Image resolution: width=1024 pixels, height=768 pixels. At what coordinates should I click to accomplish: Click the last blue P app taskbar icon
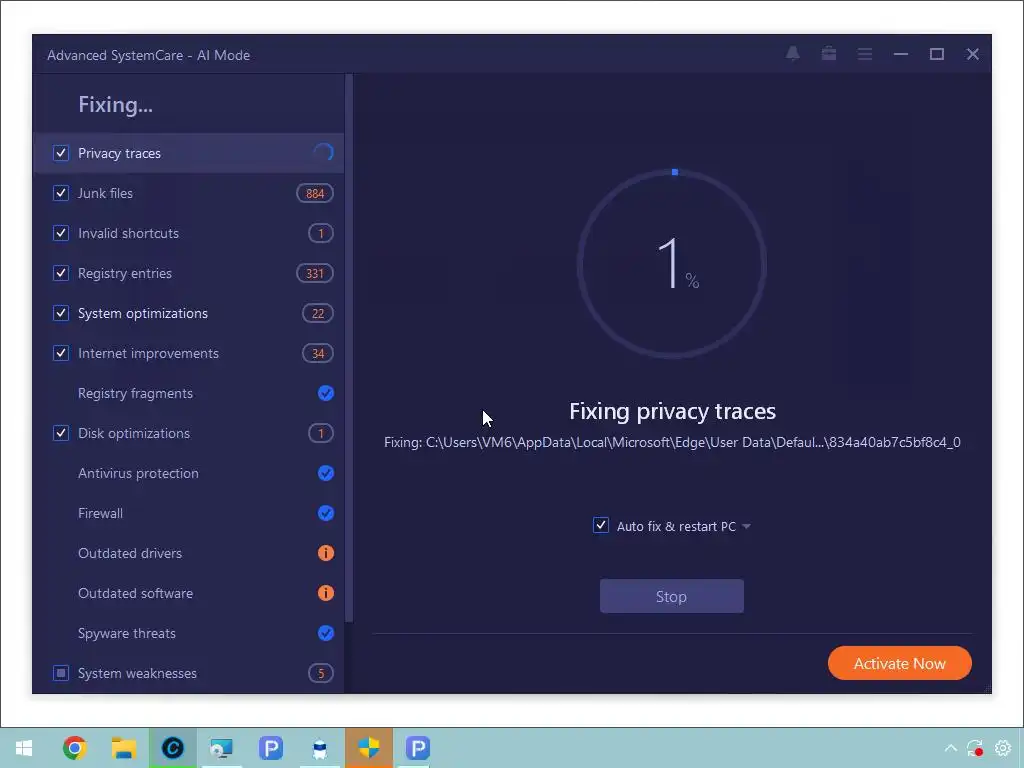[x=418, y=748]
